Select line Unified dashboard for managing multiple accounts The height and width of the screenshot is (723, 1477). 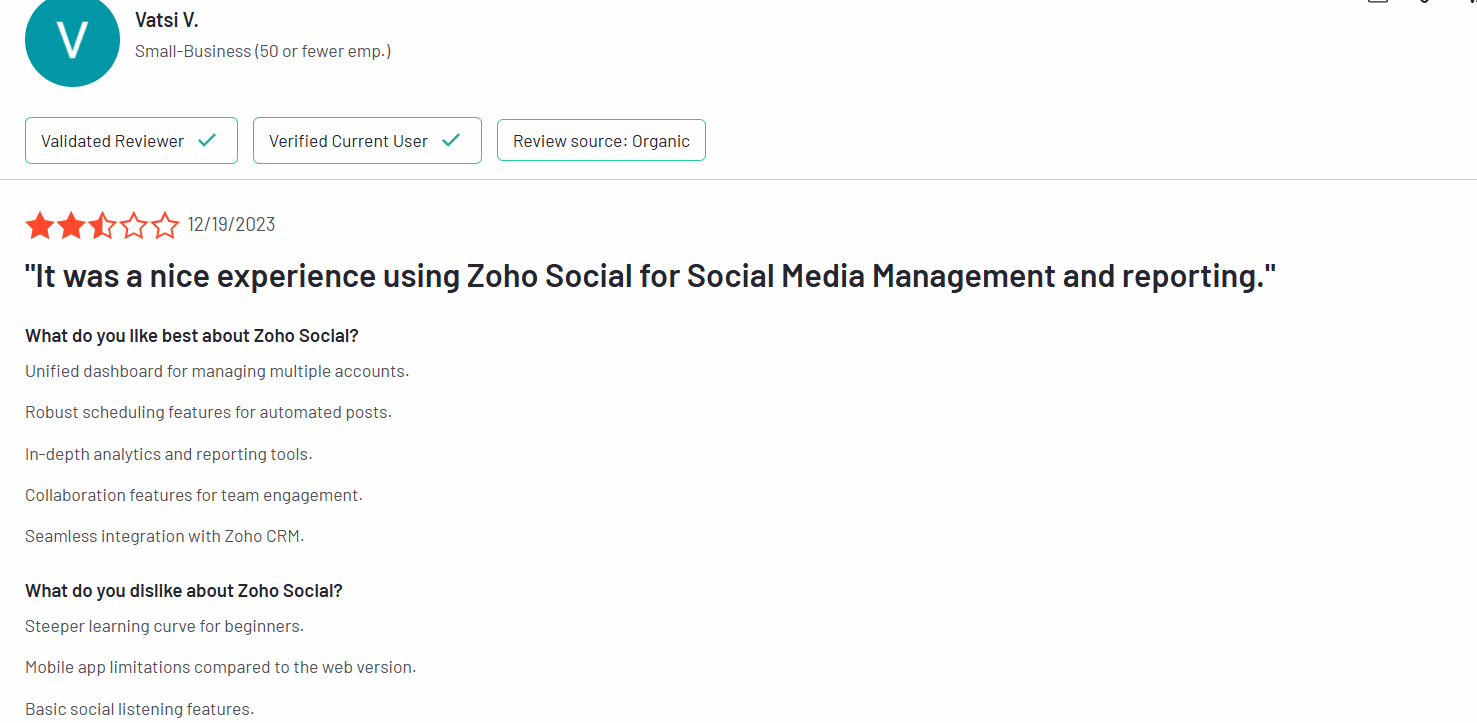(217, 371)
